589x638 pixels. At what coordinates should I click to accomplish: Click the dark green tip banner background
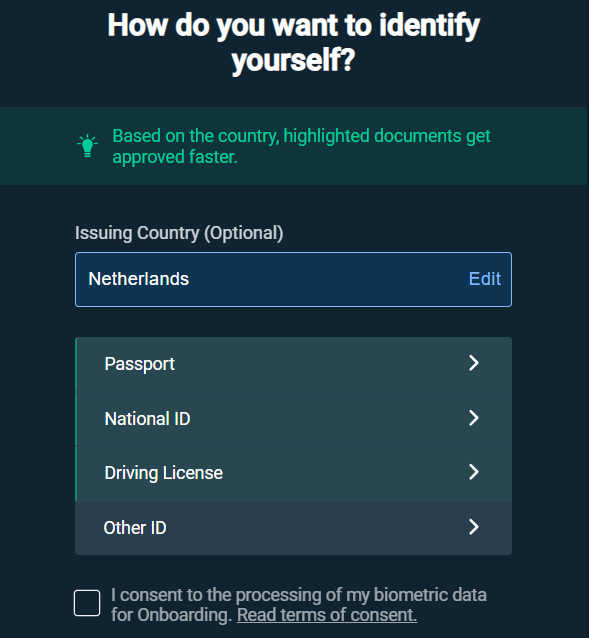(294, 146)
